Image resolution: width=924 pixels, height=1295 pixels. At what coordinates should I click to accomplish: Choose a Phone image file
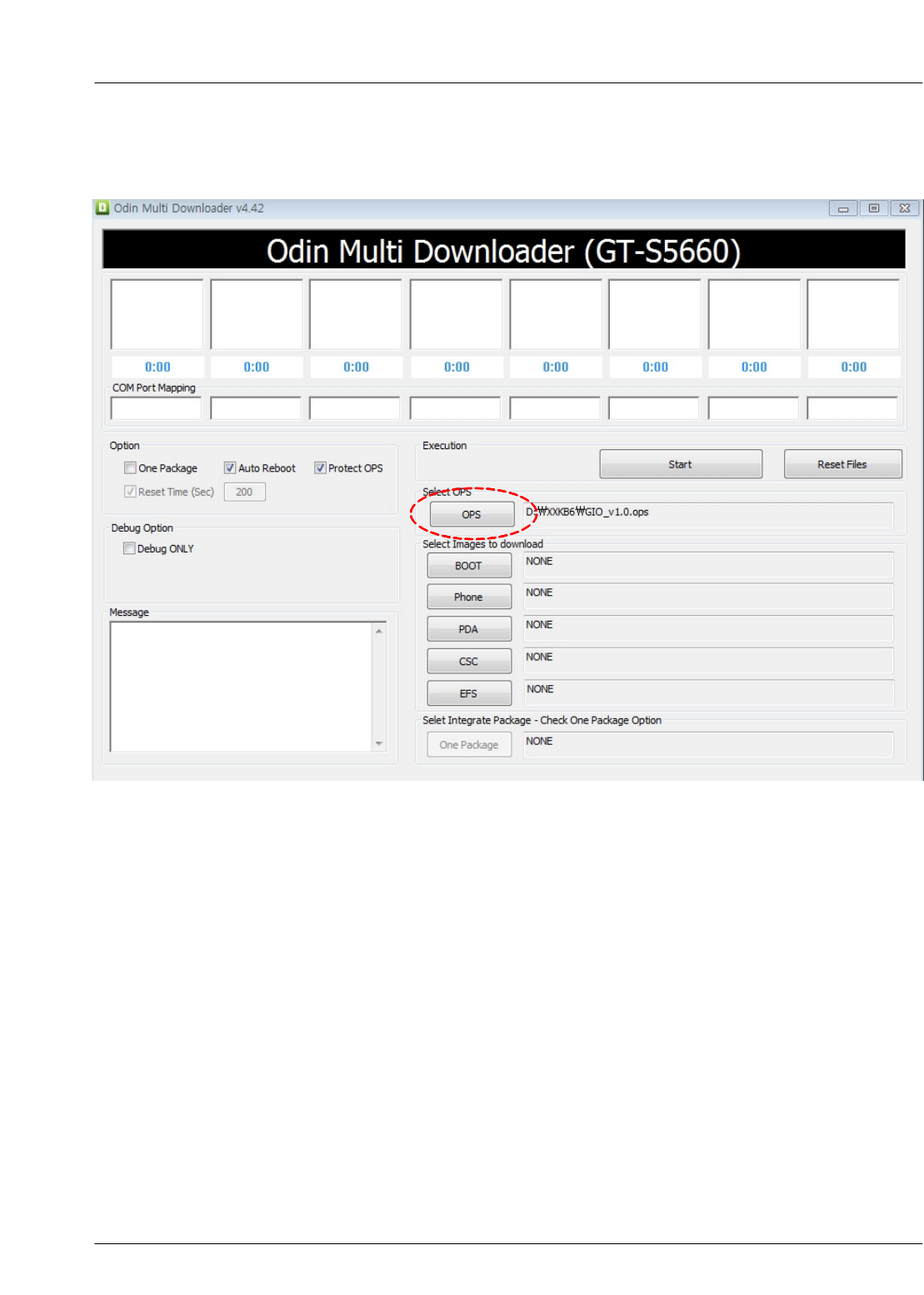469,597
